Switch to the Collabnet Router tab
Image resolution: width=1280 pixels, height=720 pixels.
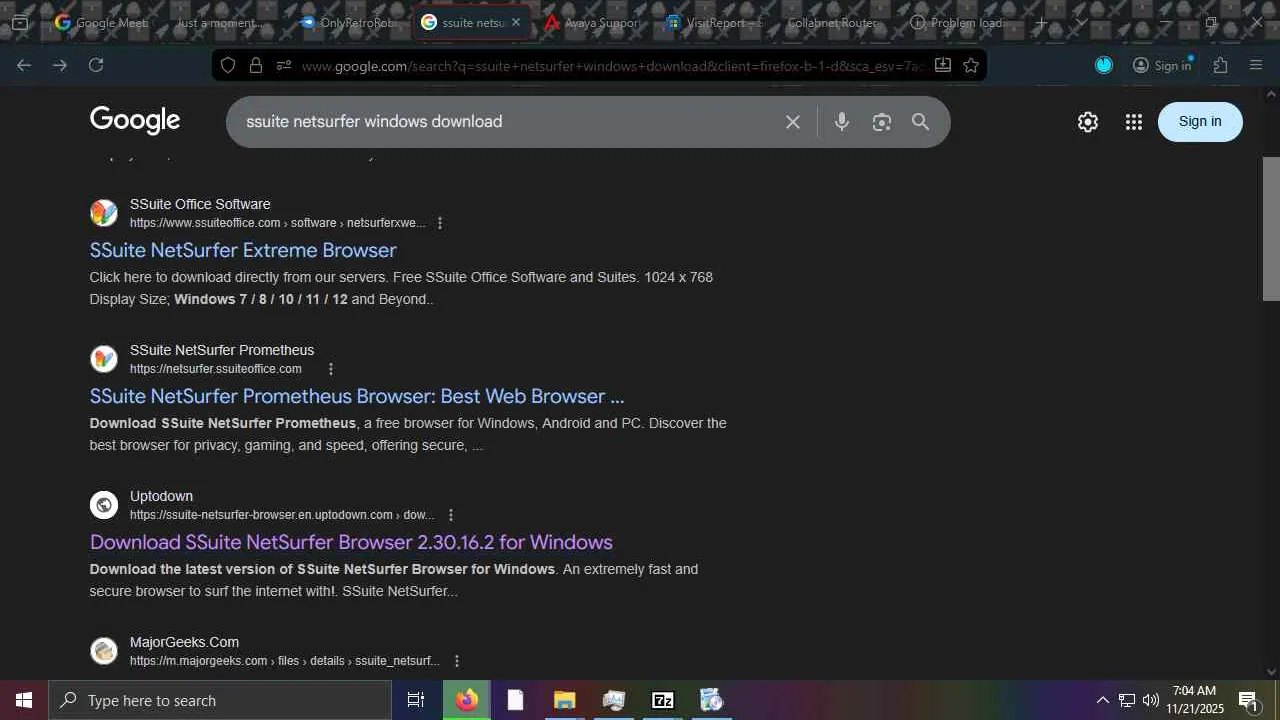point(836,22)
